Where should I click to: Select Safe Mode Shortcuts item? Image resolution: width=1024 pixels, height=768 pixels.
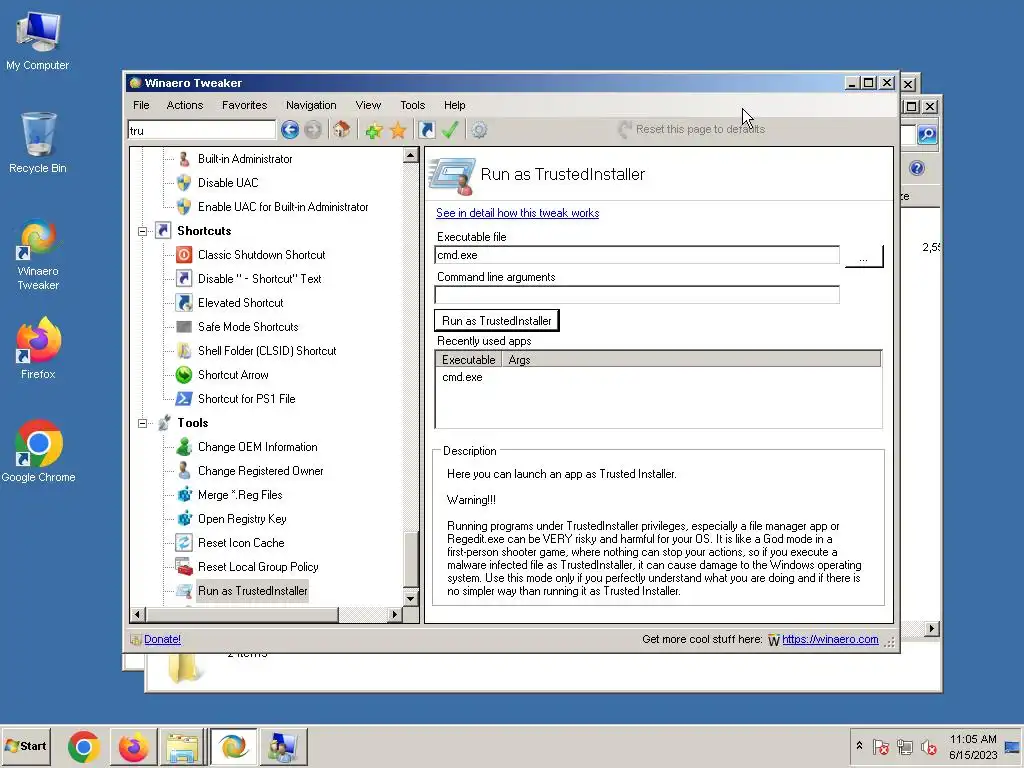pyautogui.click(x=248, y=327)
